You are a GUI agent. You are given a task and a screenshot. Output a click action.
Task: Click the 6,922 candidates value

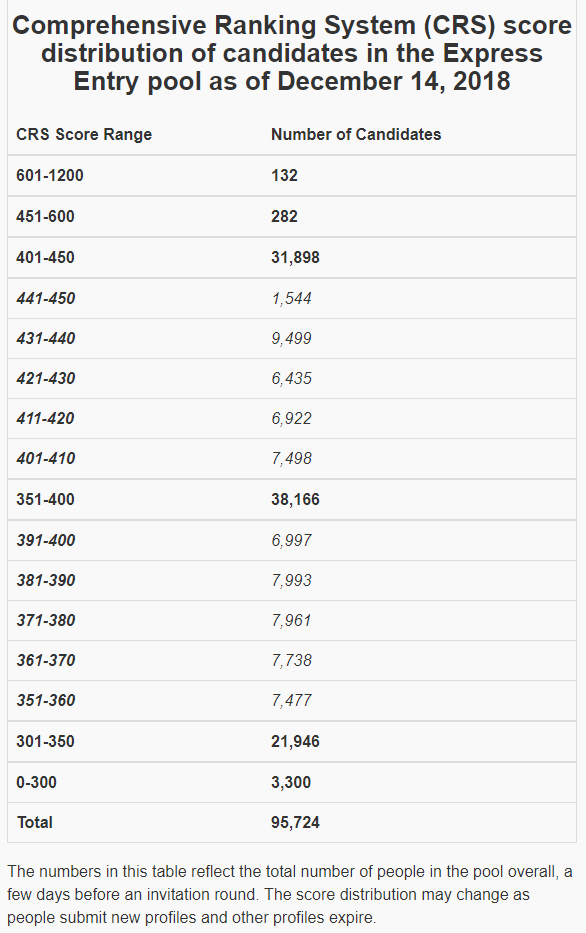coord(292,418)
